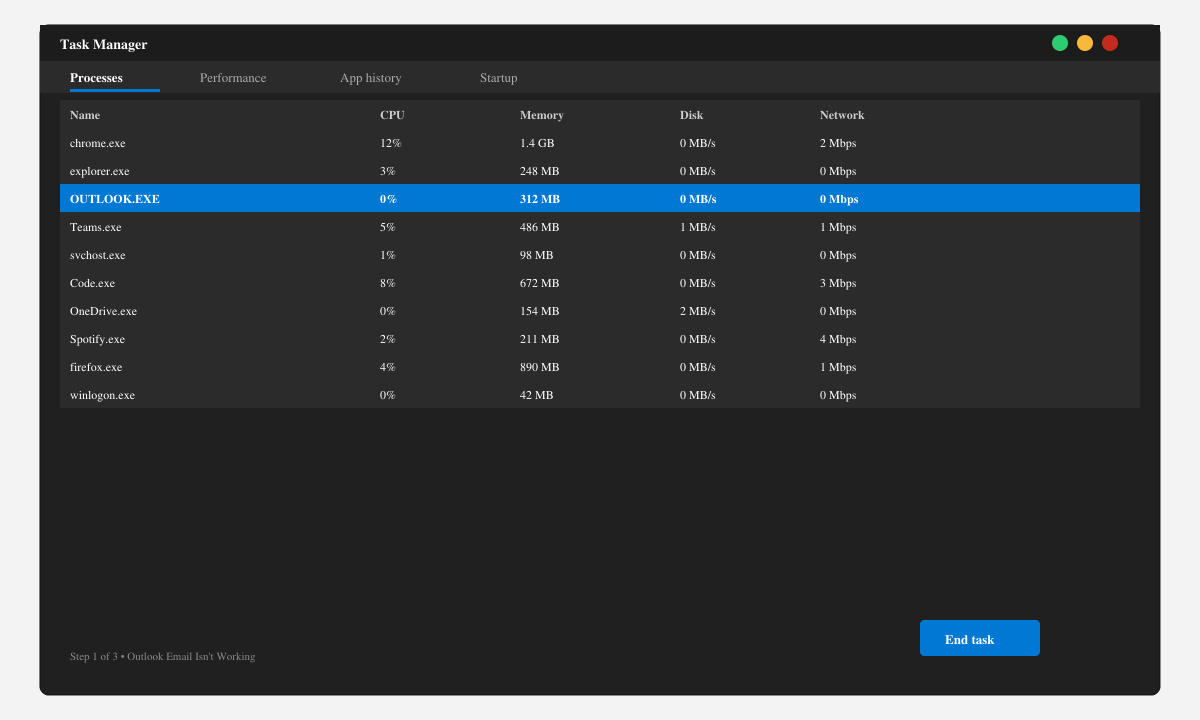The image size is (1200, 720).
Task: Click Code.exe memory 672 MB
Action: pyautogui.click(x=539, y=283)
